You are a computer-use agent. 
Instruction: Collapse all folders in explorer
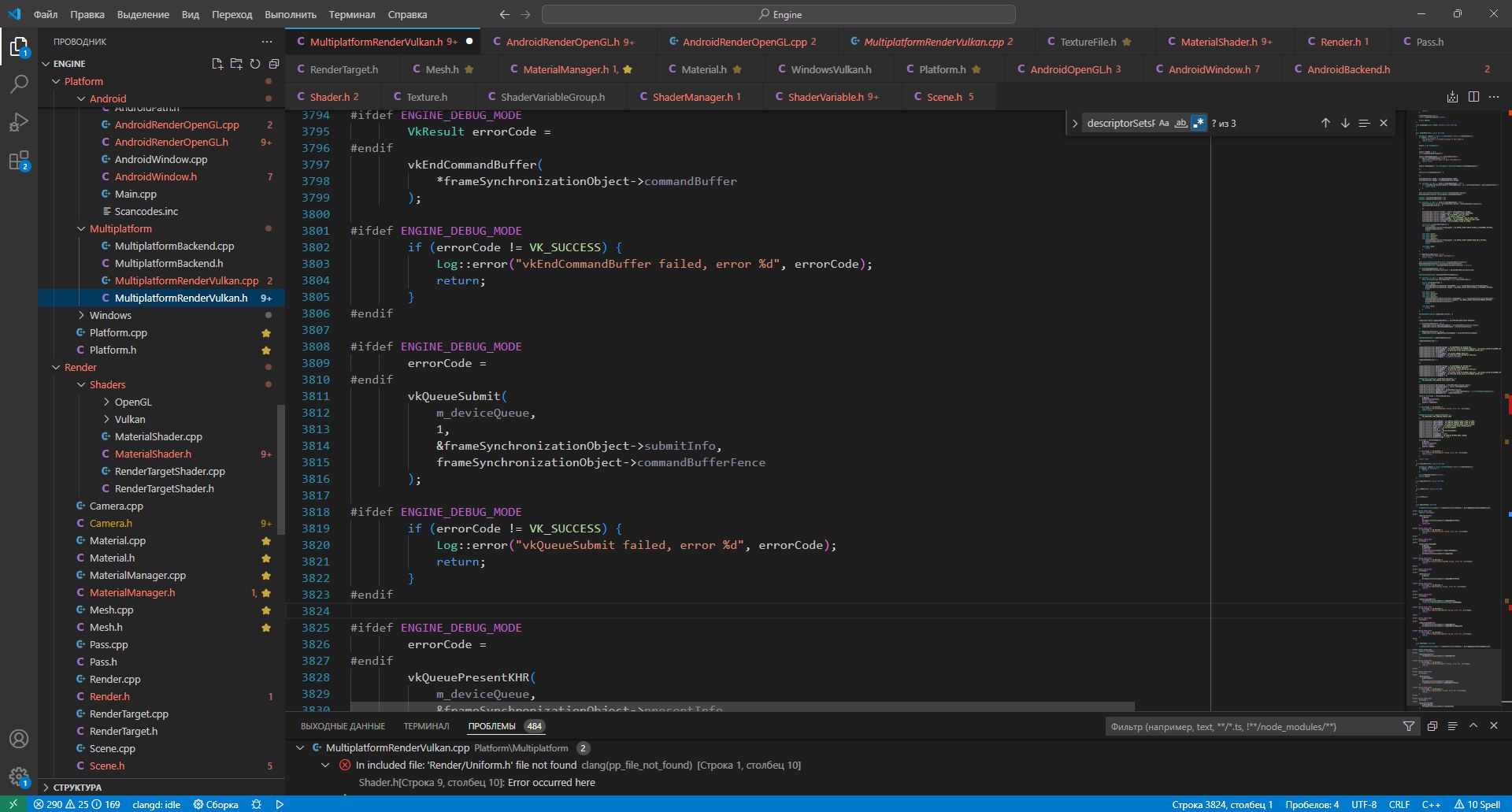[x=274, y=64]
